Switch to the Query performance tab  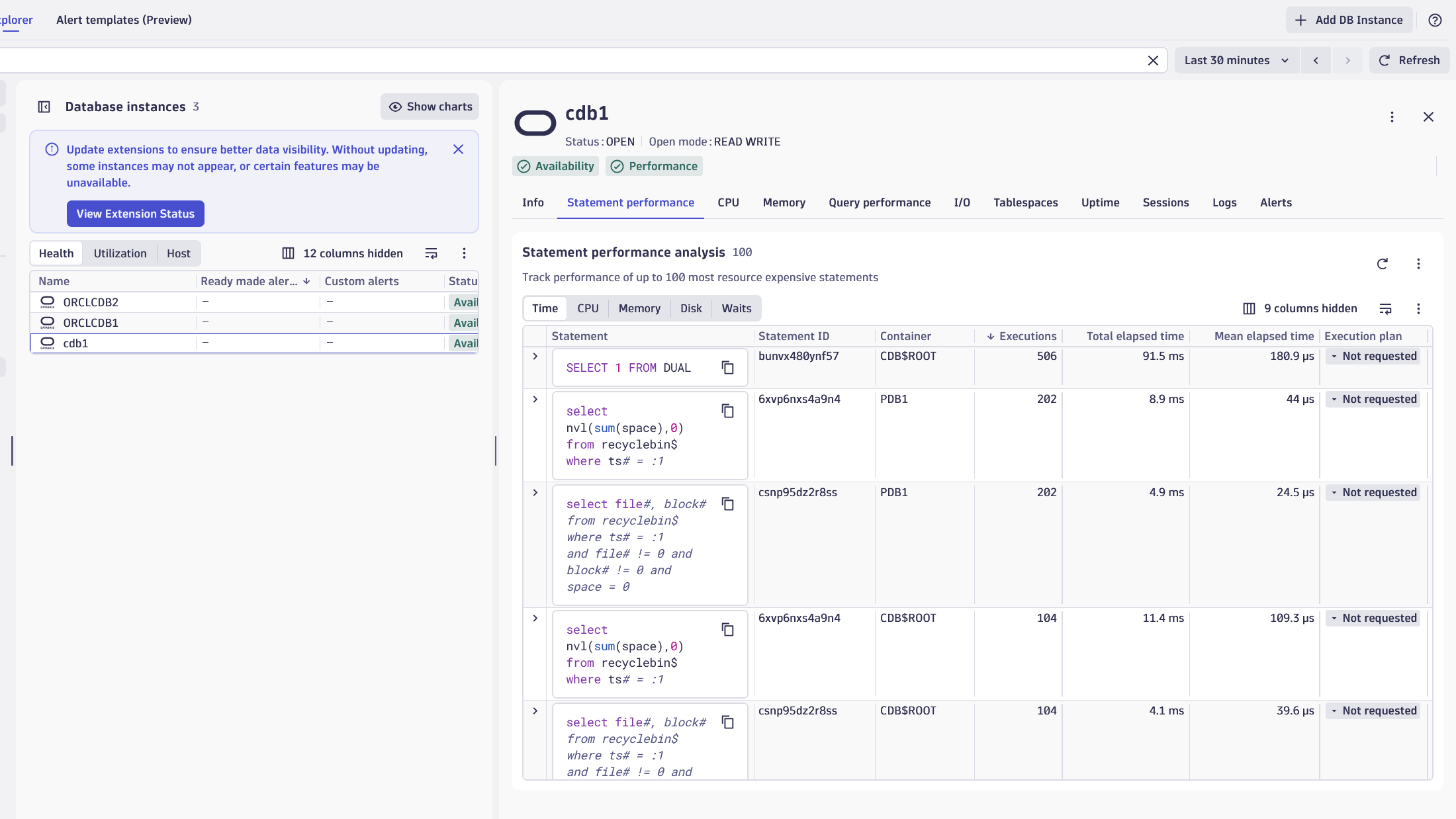pos(880,202)
